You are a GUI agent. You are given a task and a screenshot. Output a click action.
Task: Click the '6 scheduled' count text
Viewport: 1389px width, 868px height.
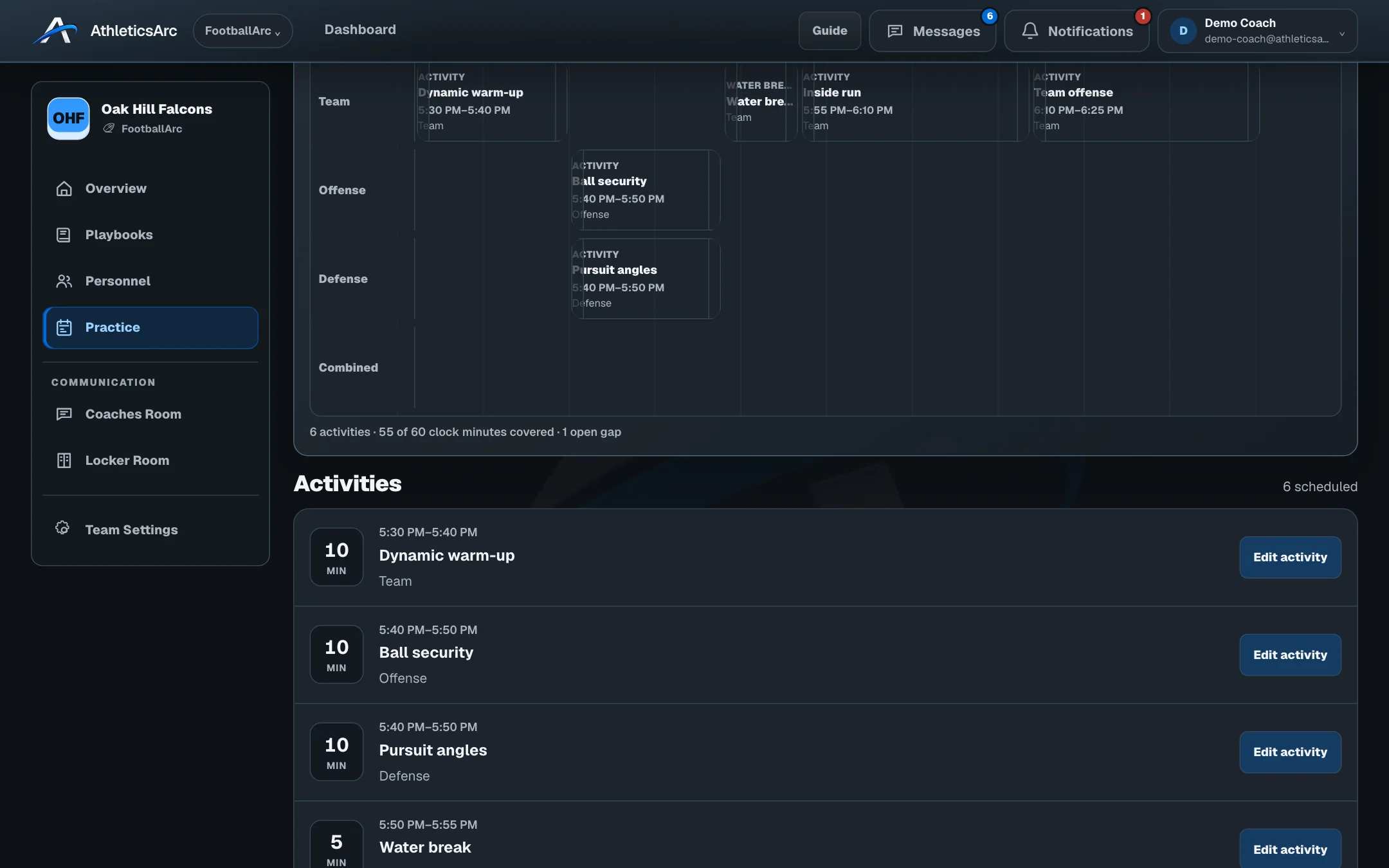(1320, 487)
